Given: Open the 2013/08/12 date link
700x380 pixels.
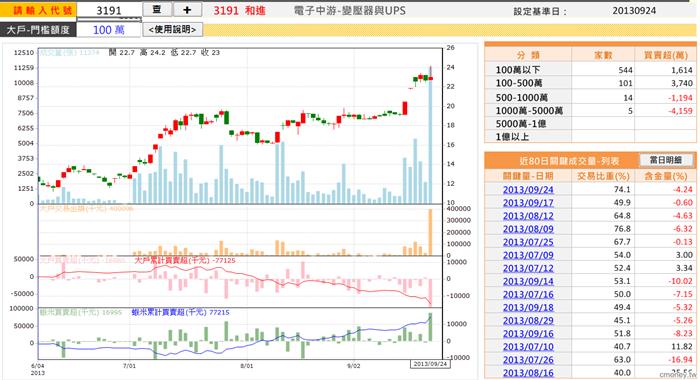Looking at the screenshot, I should 528,216.
